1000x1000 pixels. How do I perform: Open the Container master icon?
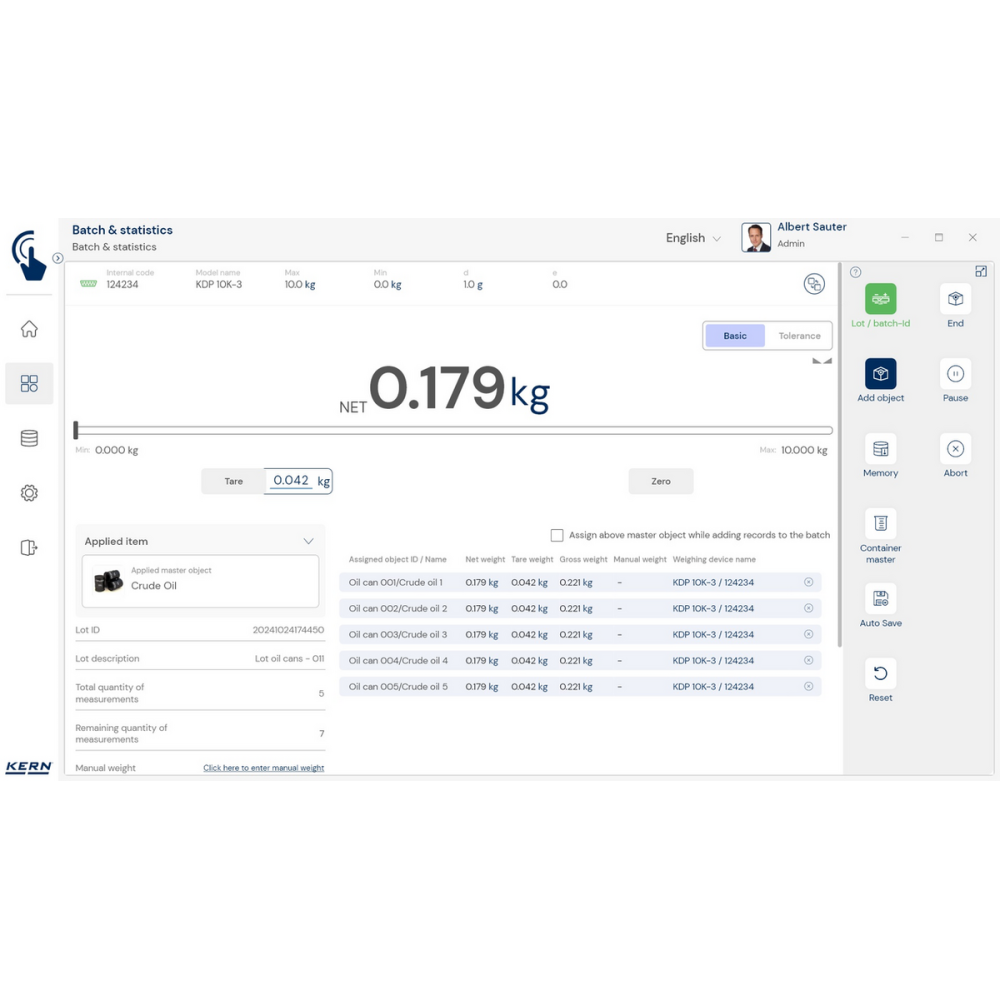[x=880, y=524]
